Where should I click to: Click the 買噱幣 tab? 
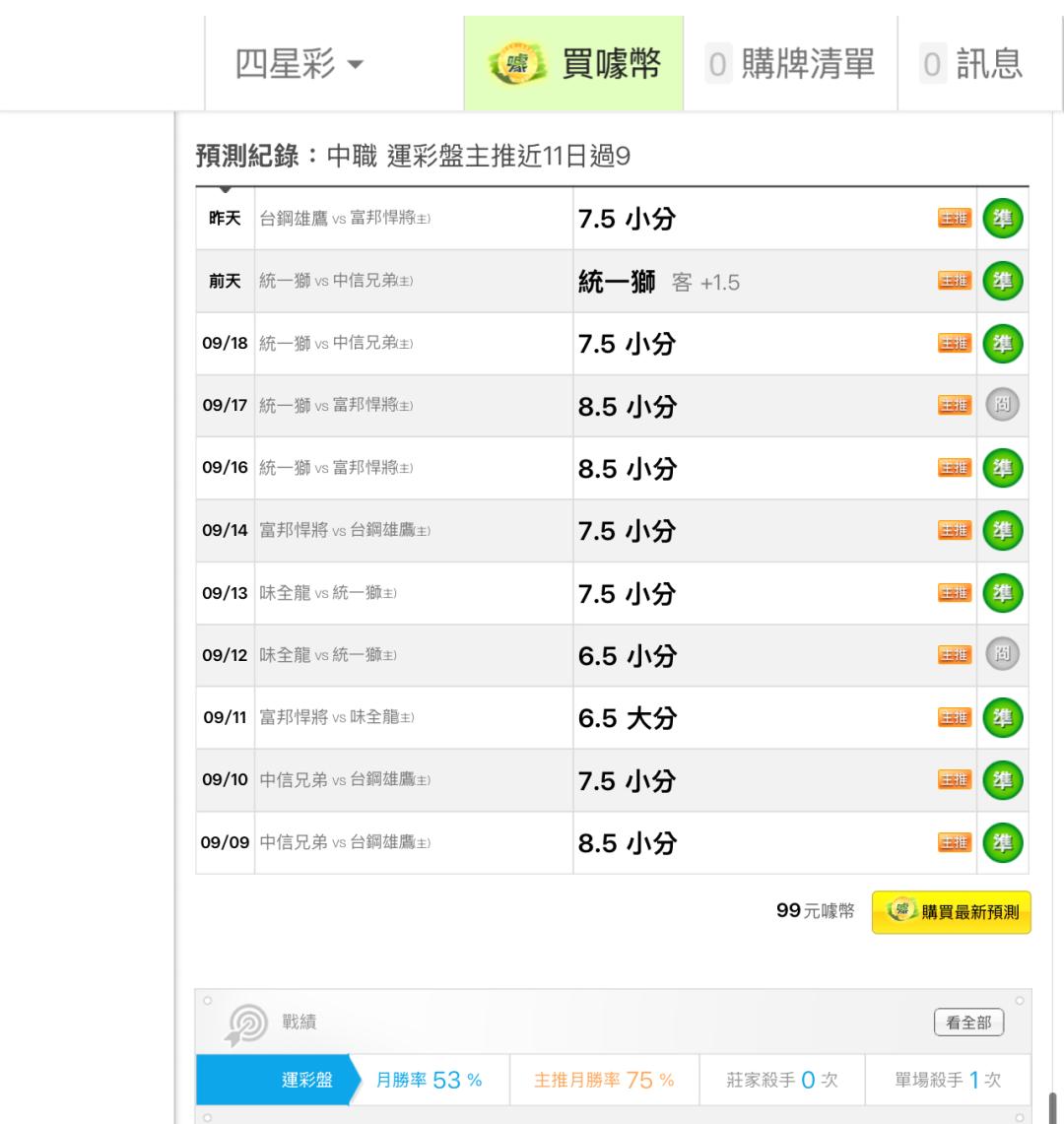[573, 63]
